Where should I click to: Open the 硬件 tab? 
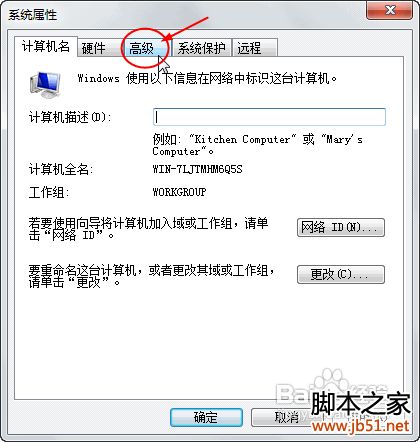pyautogui.click(x=97, y=48)
